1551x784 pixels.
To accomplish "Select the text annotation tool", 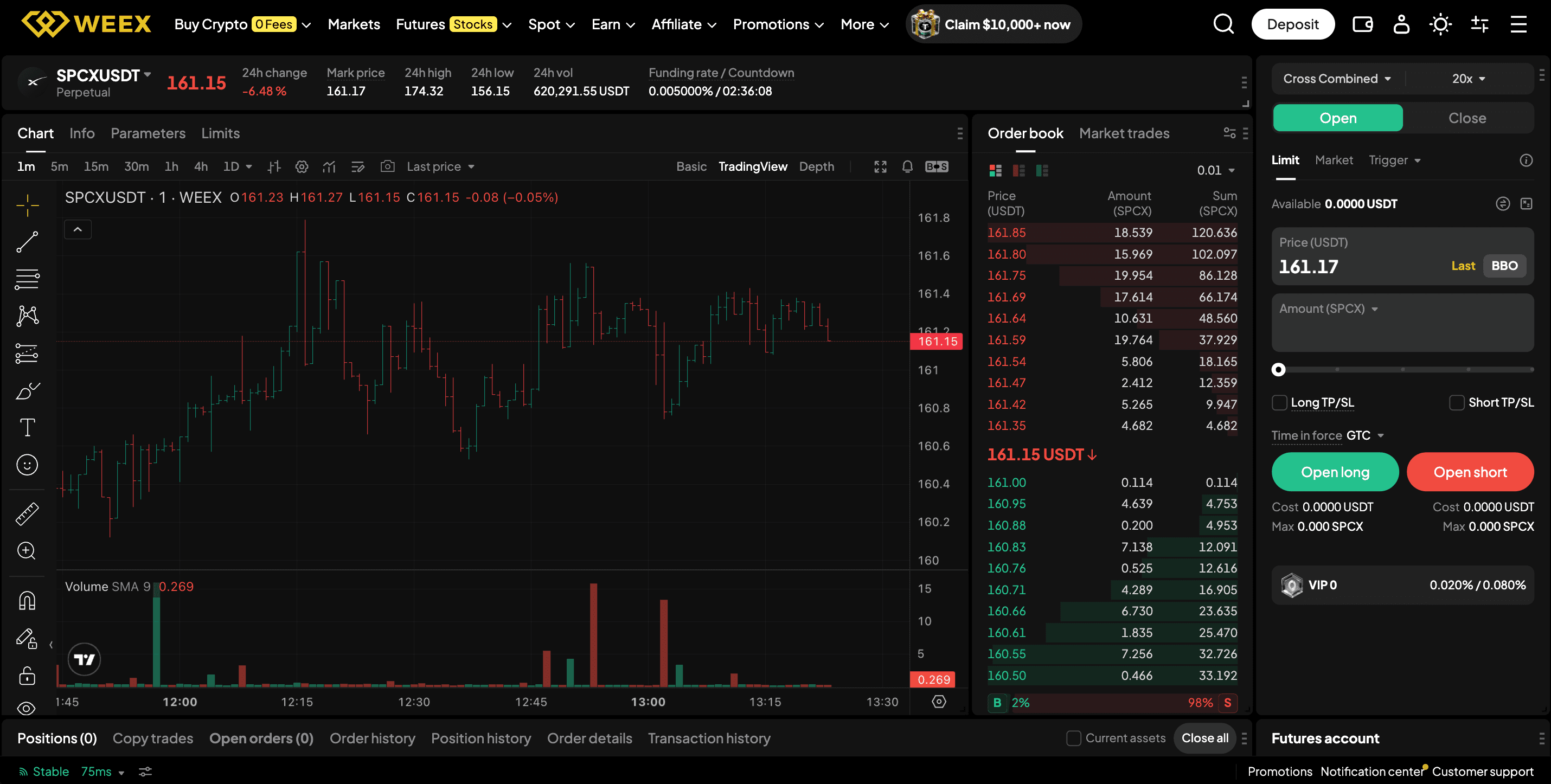I will (27, 428).
